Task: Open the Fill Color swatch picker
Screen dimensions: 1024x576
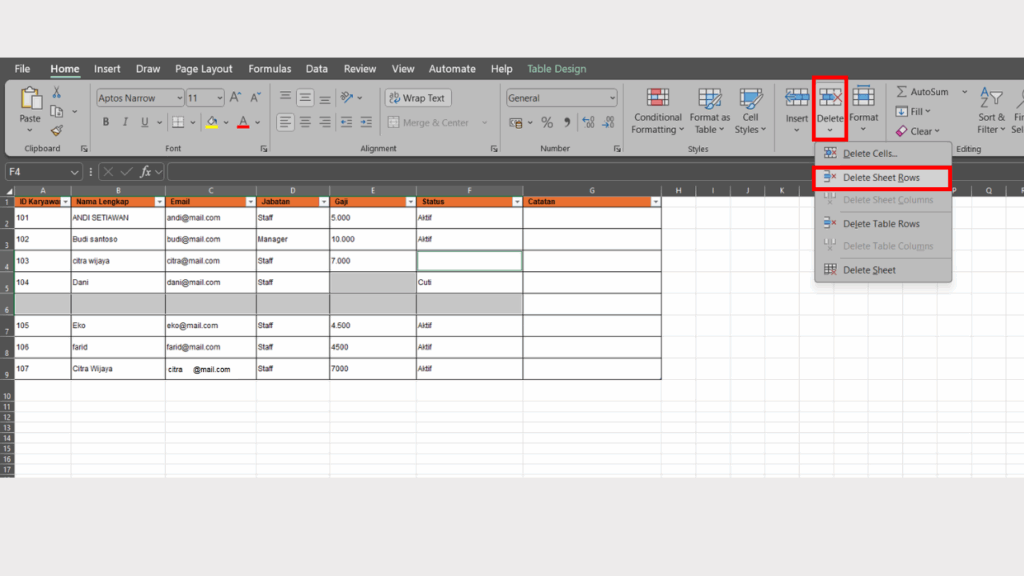Action: tap(227, 122)
